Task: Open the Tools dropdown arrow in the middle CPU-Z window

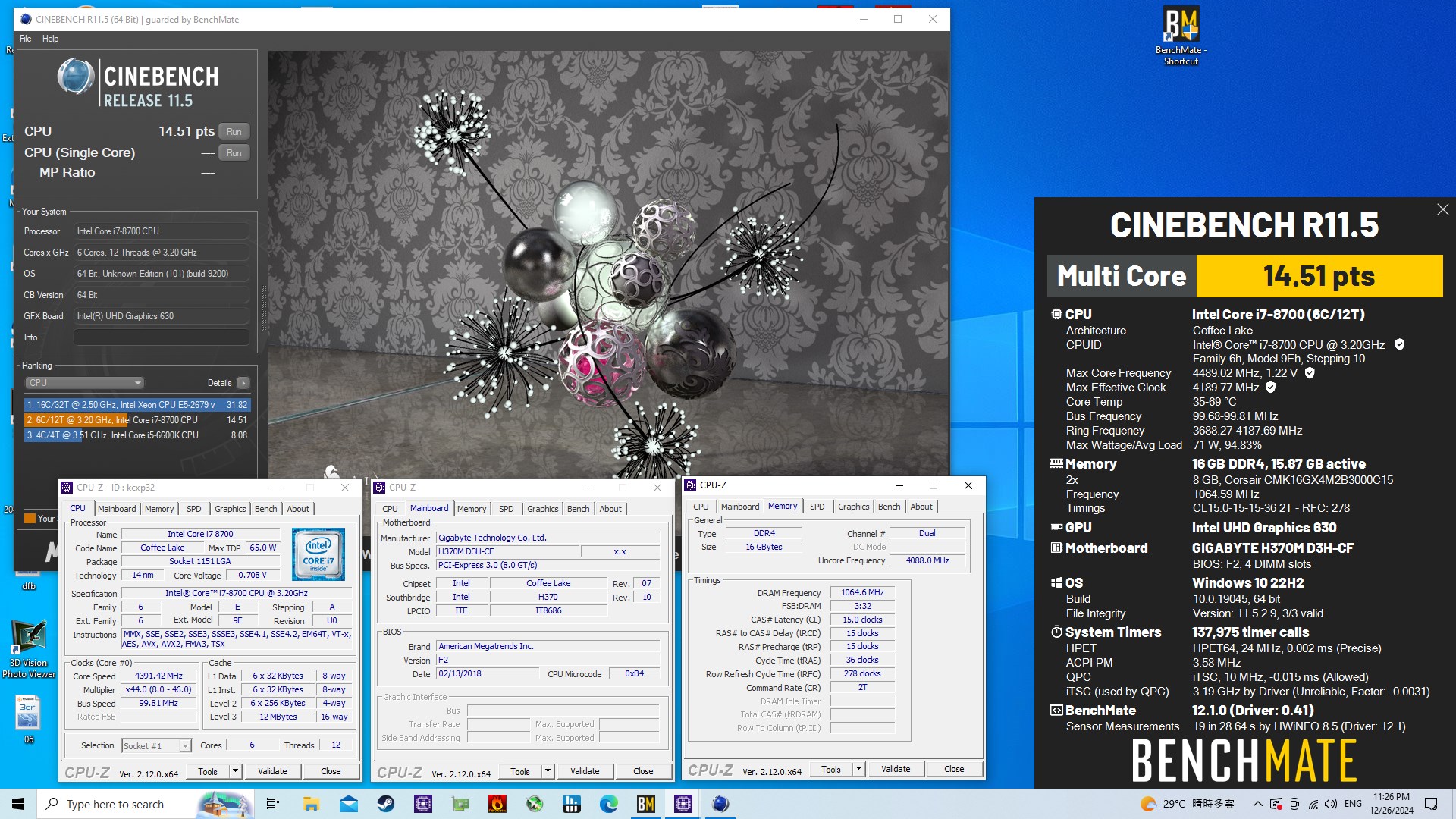Action: tap(548, 771)
